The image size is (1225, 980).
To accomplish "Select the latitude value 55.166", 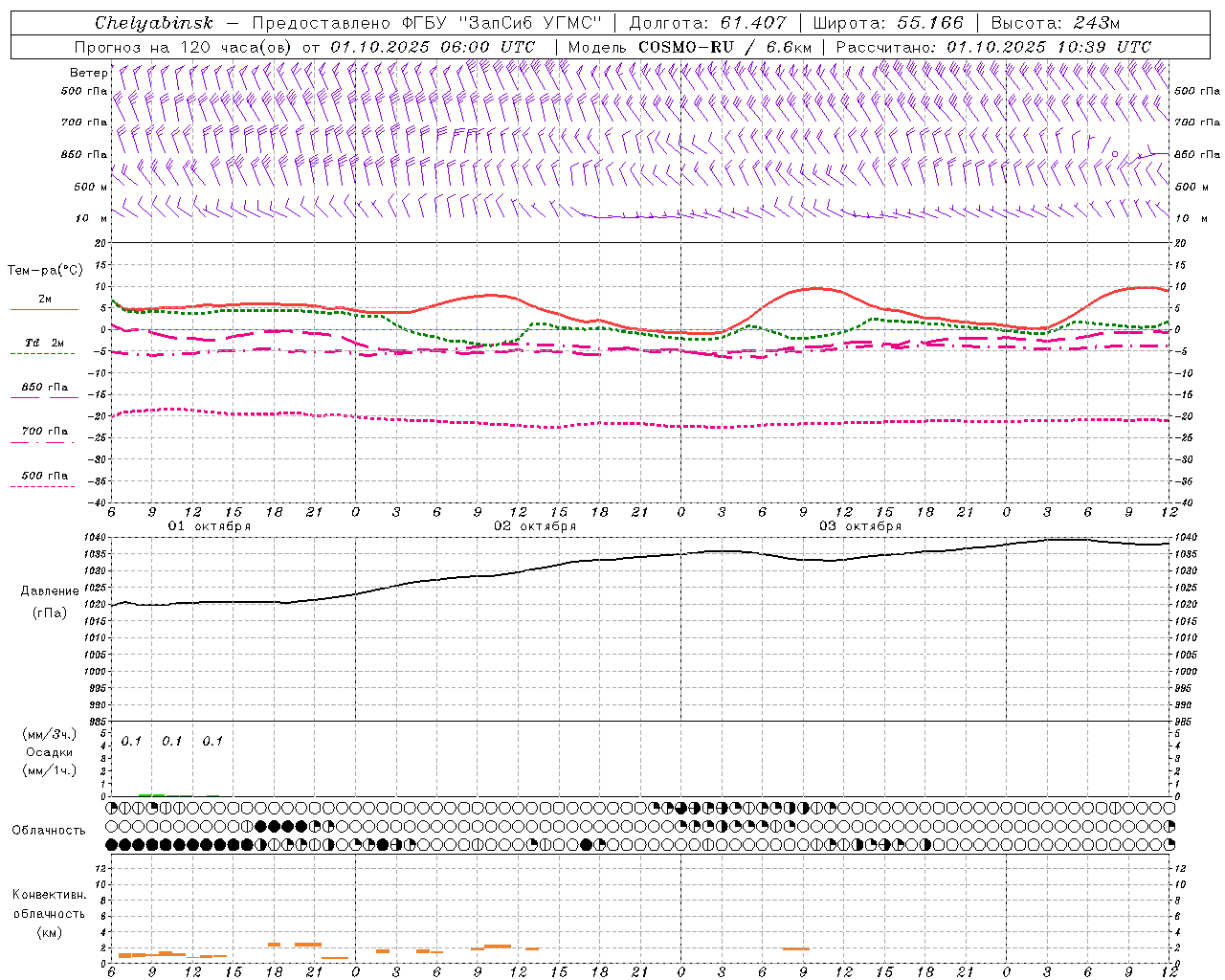I will pyautogui.click(x=929, y=23).
